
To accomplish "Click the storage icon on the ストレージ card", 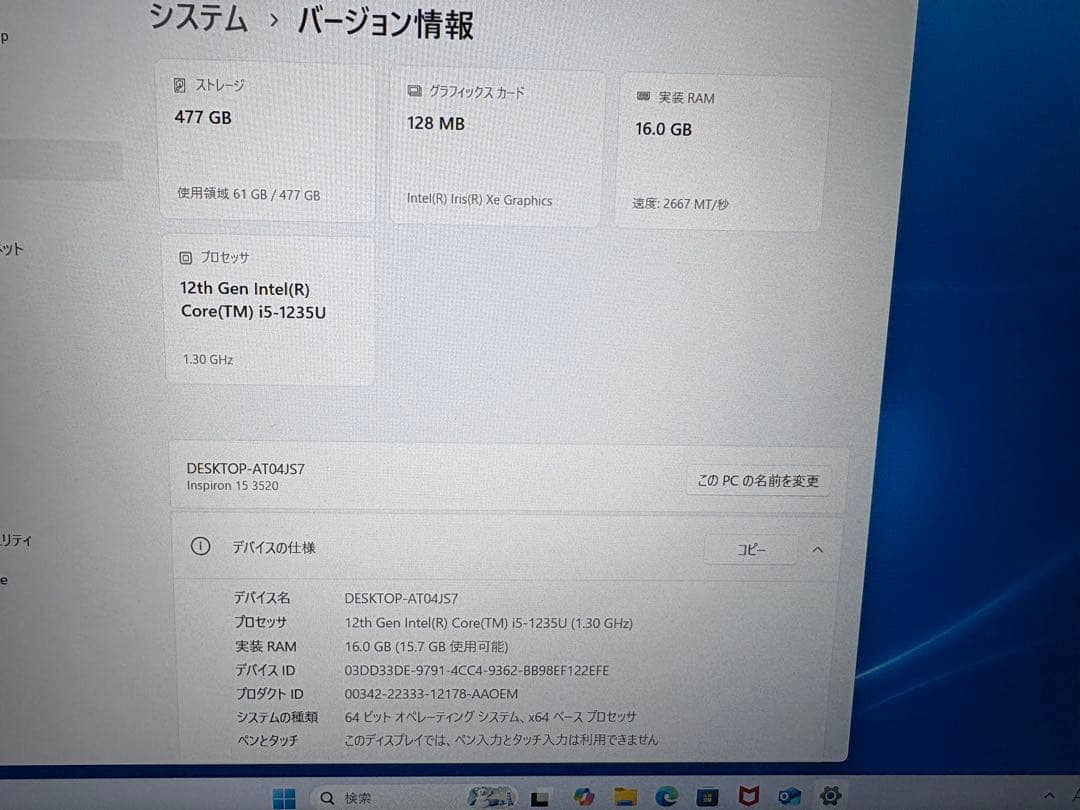I will pos(180,85).
